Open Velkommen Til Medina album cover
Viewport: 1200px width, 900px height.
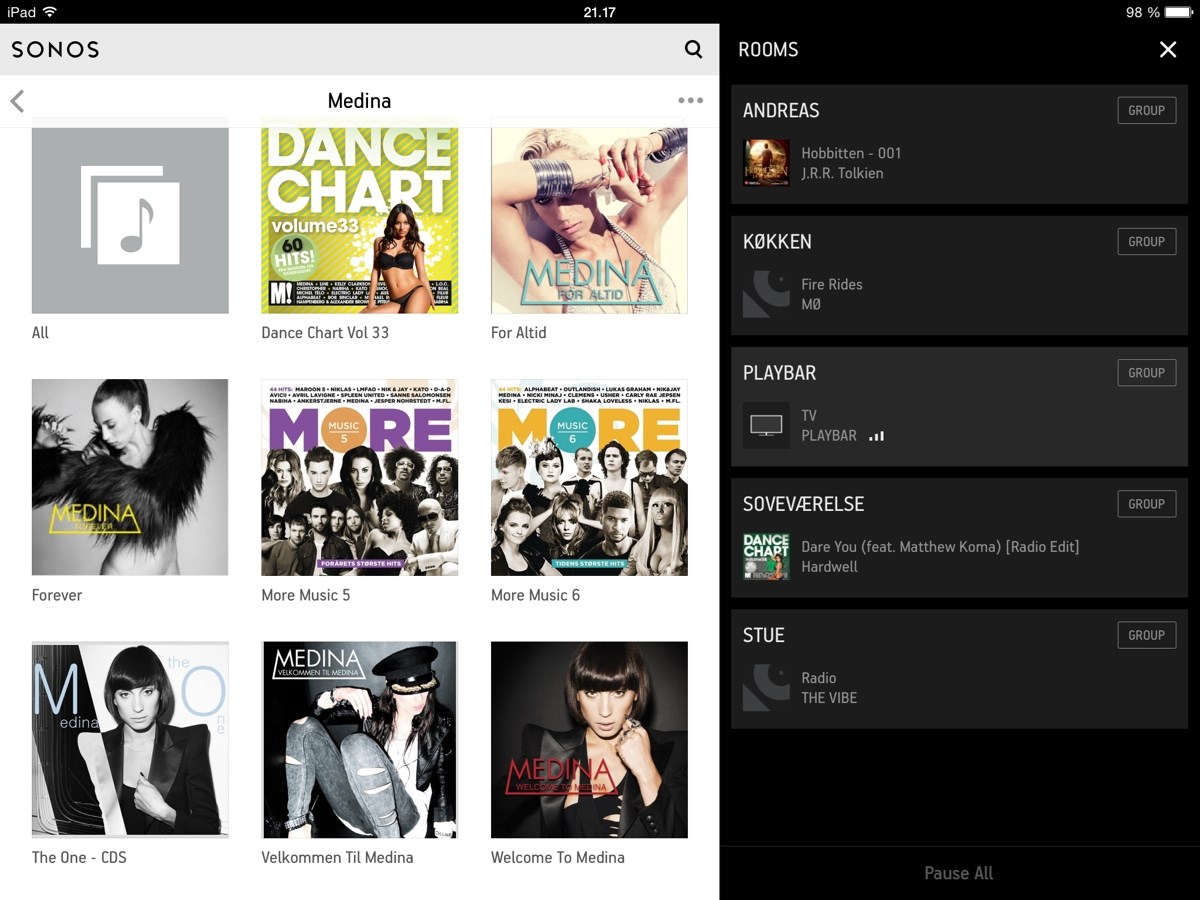click(x=360, y=740)
